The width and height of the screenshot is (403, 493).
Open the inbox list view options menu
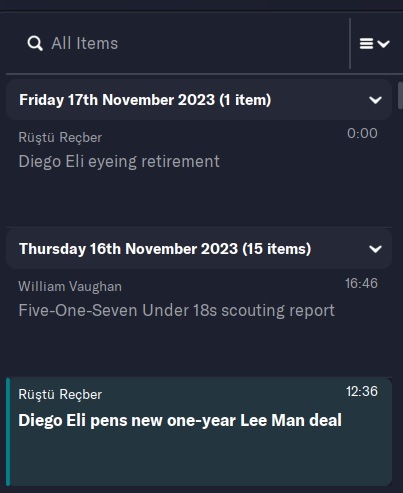[375, 44]
